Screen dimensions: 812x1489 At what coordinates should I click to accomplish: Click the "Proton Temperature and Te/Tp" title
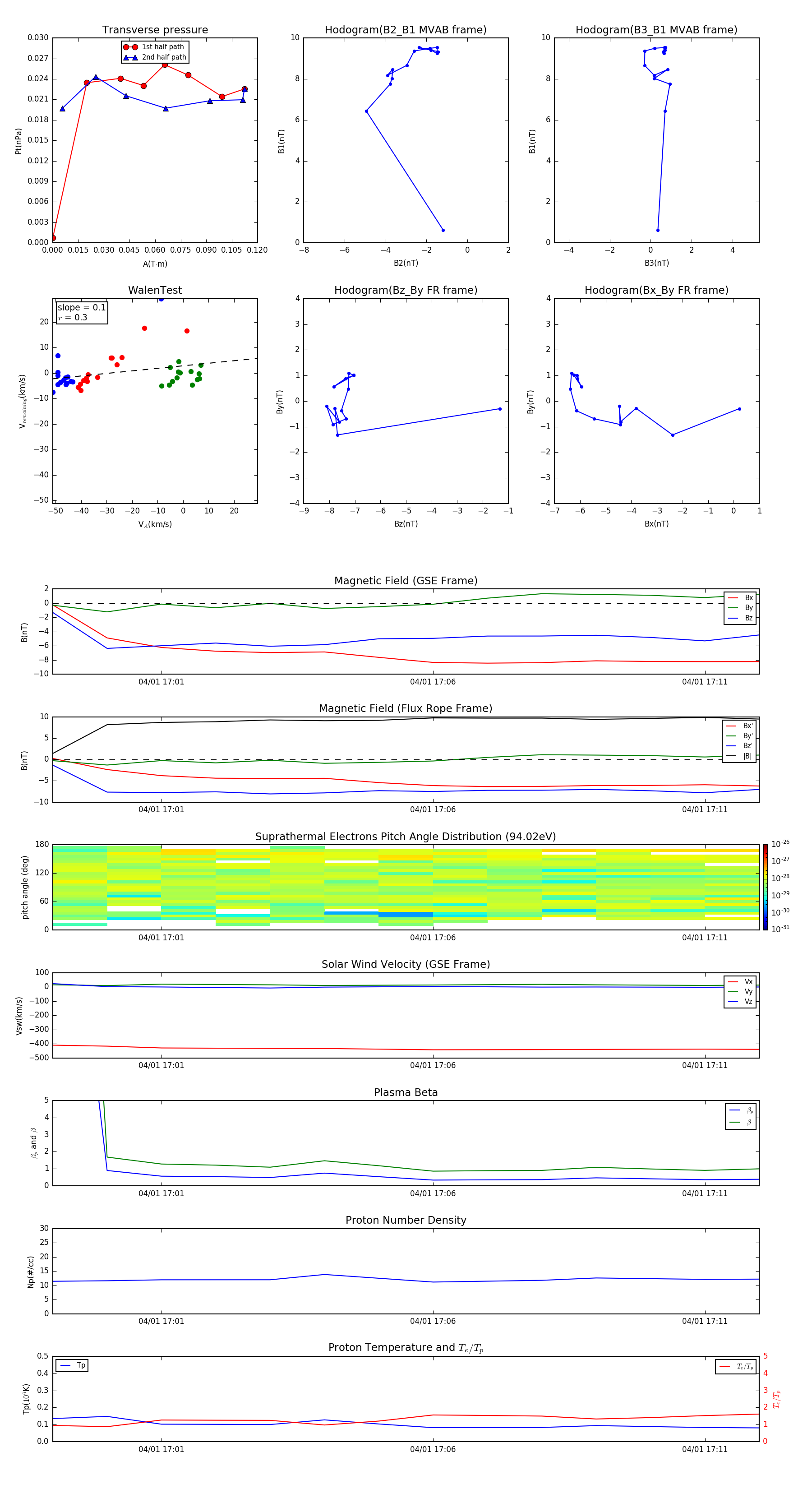tap(406, 1347)
